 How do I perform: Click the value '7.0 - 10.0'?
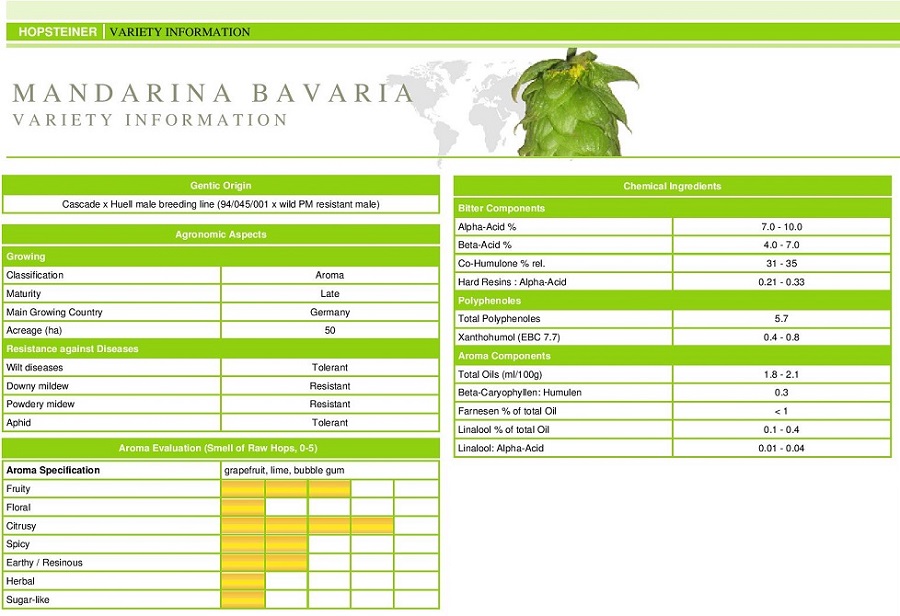click(781, 227)
